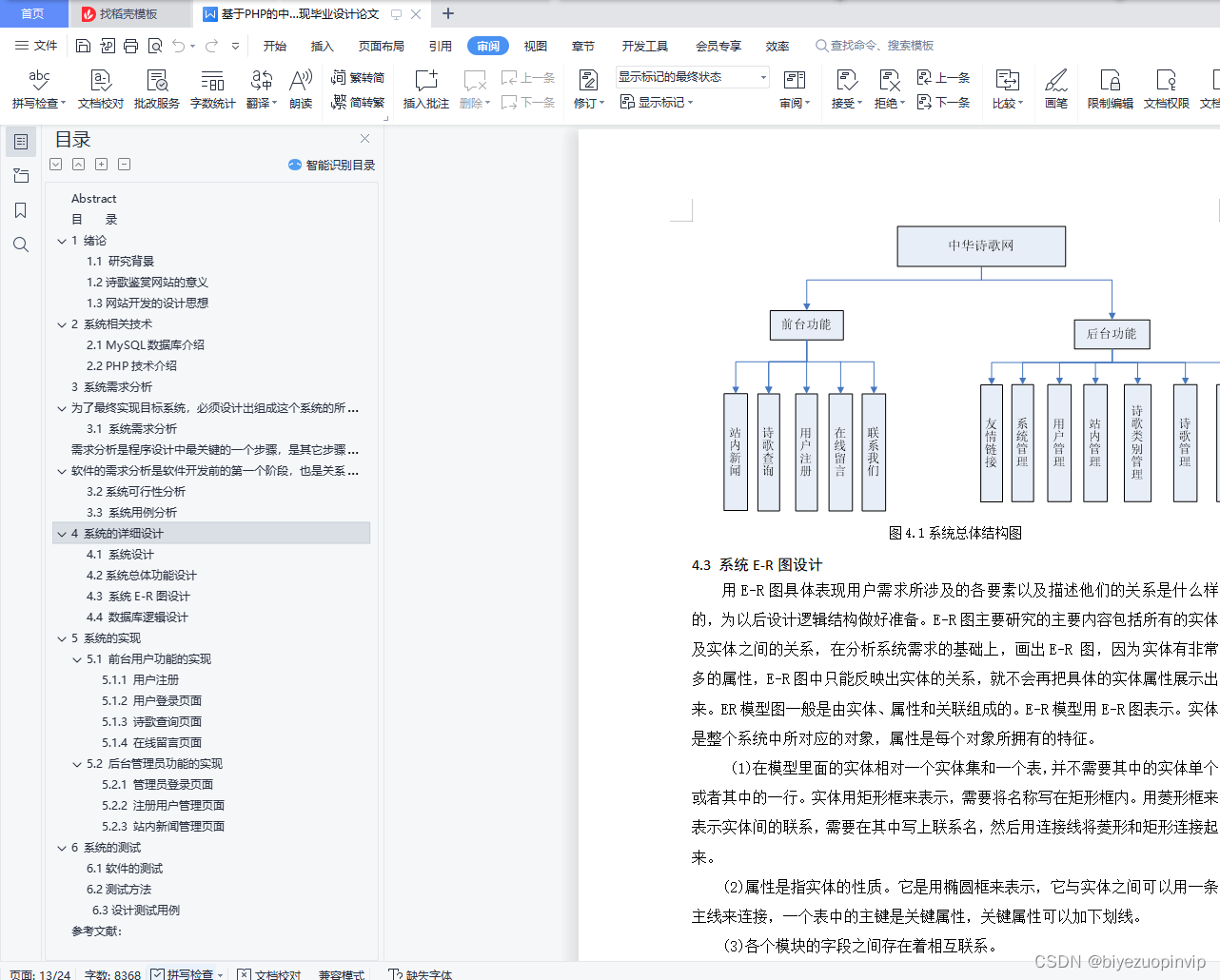Click the Track Changes (修订) icon
Screen dimensions: 1220x980
(x=589, y=89)
